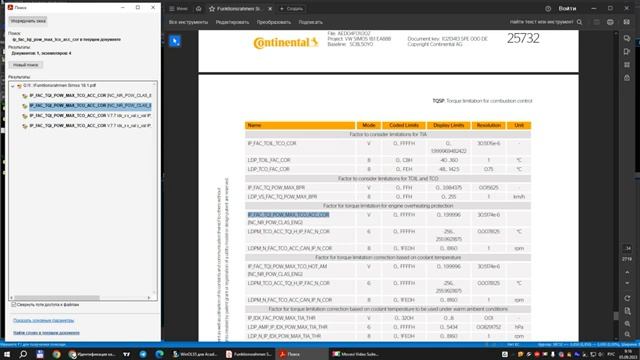This screenshot has height=360, width=640.
Task: Click the IP_FAC_TQ_POW_MAX_BPR table row name
Action: coord(276,188)
